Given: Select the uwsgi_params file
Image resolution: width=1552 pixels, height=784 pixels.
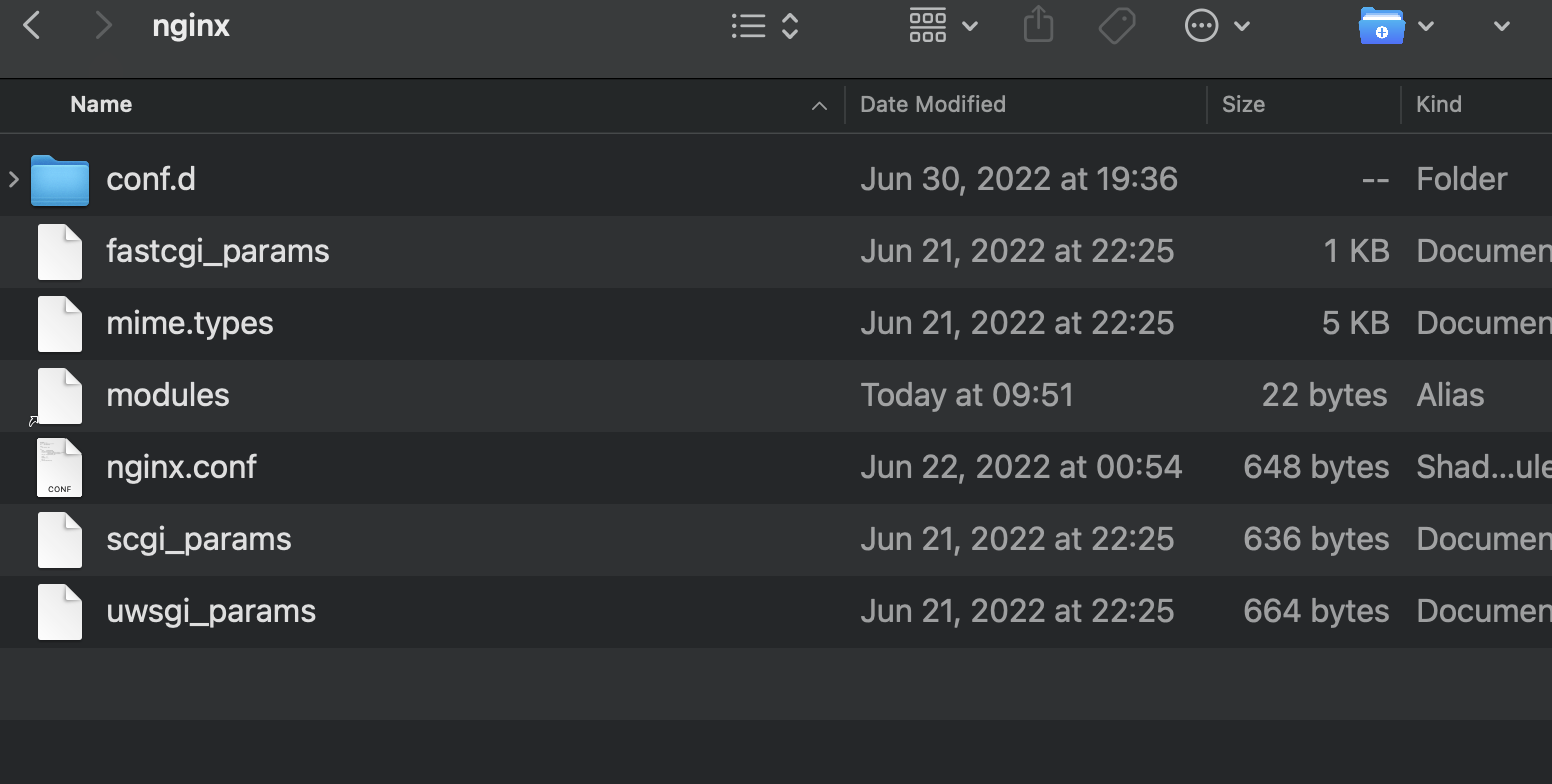Looking at the screenshot, I should [x=211, y=611].
